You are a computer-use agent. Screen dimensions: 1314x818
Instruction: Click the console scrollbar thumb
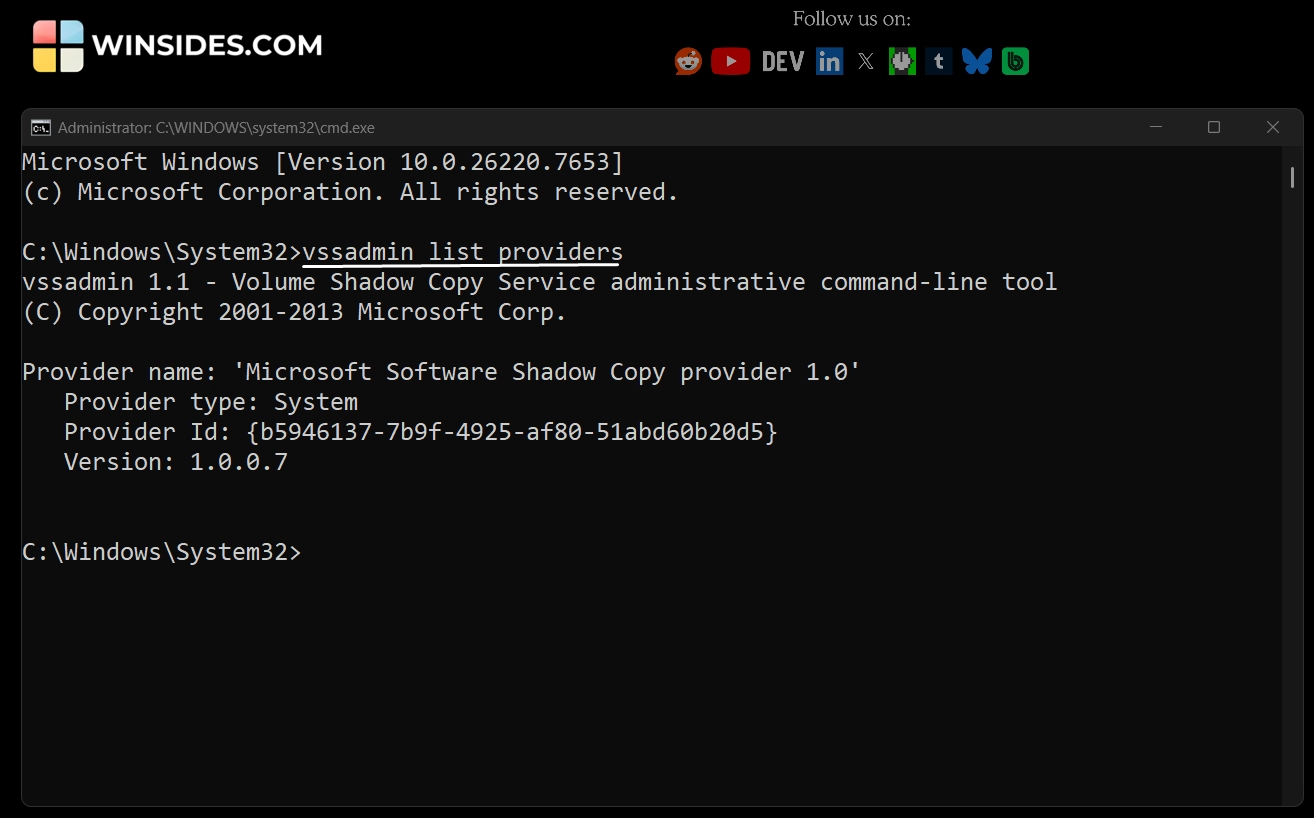point(1291,177)
